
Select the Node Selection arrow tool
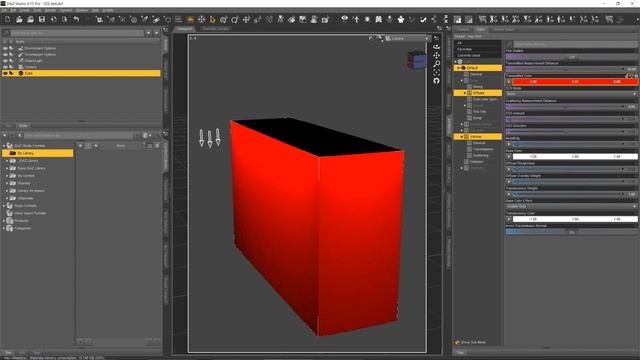coord(213,19)
